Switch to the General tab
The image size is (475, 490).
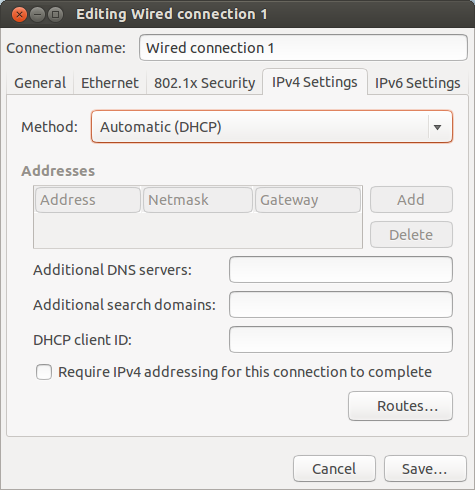(40, 83)
